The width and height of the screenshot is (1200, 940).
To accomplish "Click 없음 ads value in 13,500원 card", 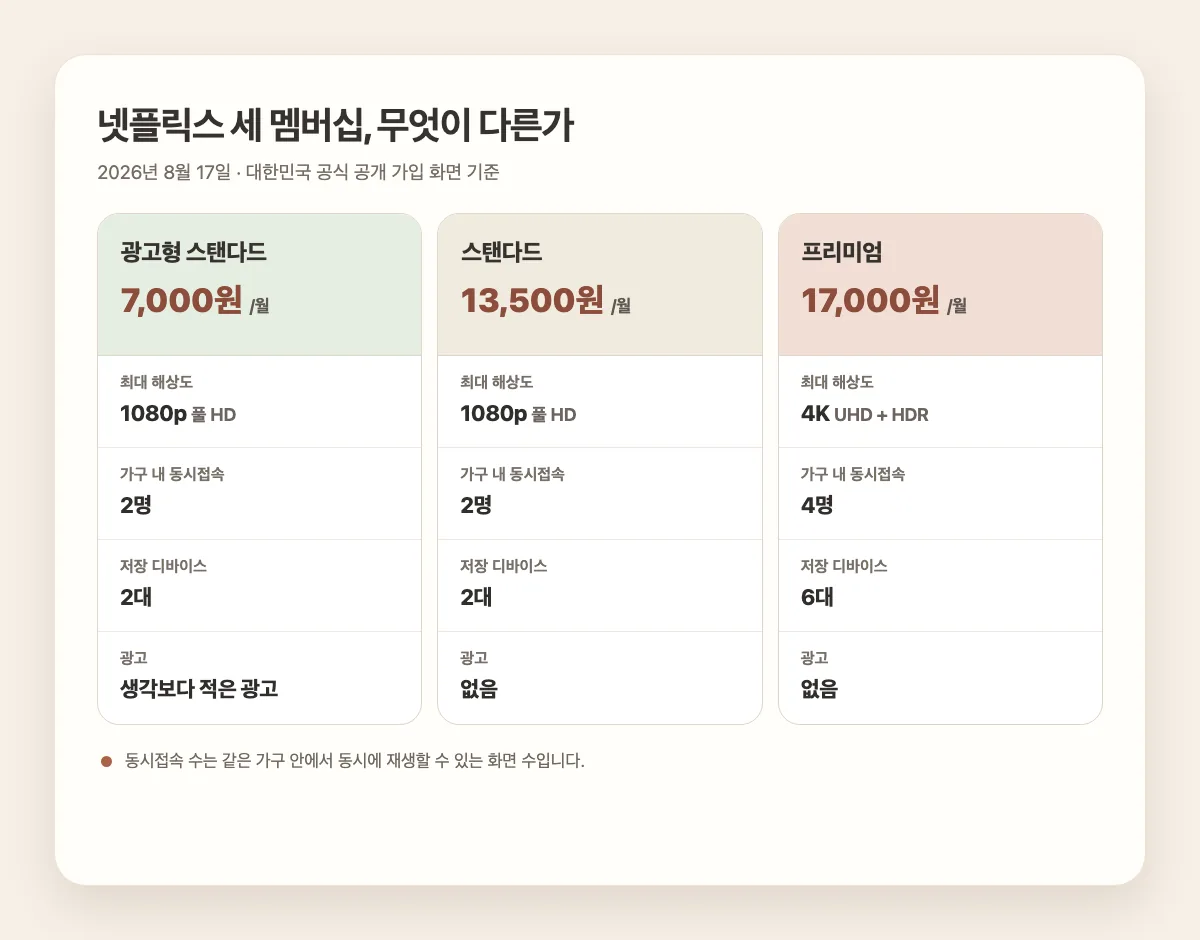I will point(479,689).
